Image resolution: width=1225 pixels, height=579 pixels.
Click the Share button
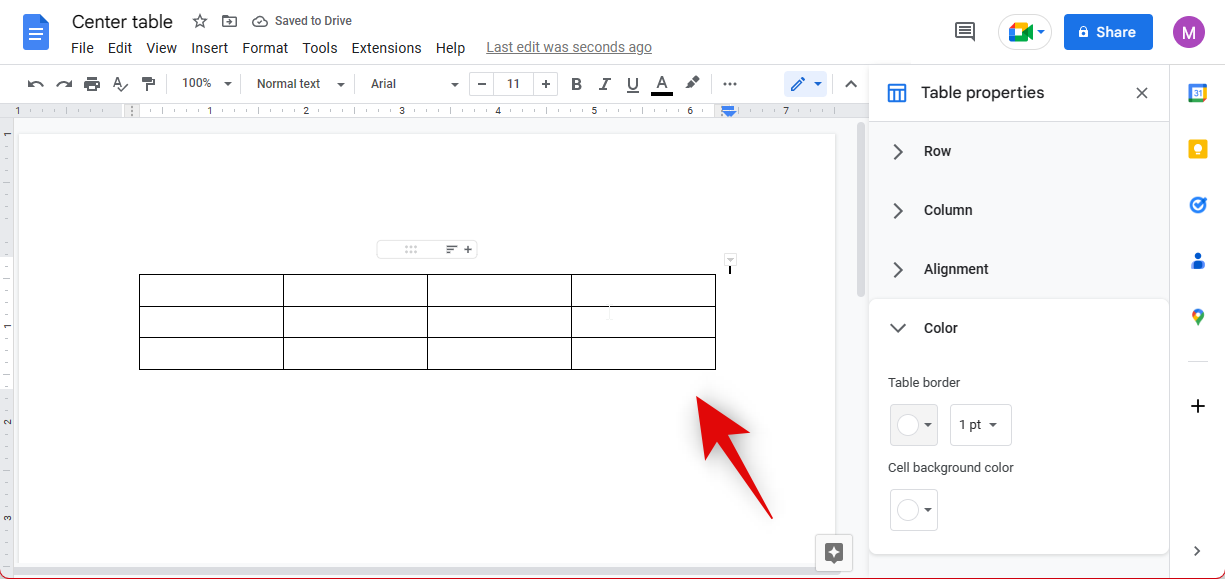(x=1107, y=32)
